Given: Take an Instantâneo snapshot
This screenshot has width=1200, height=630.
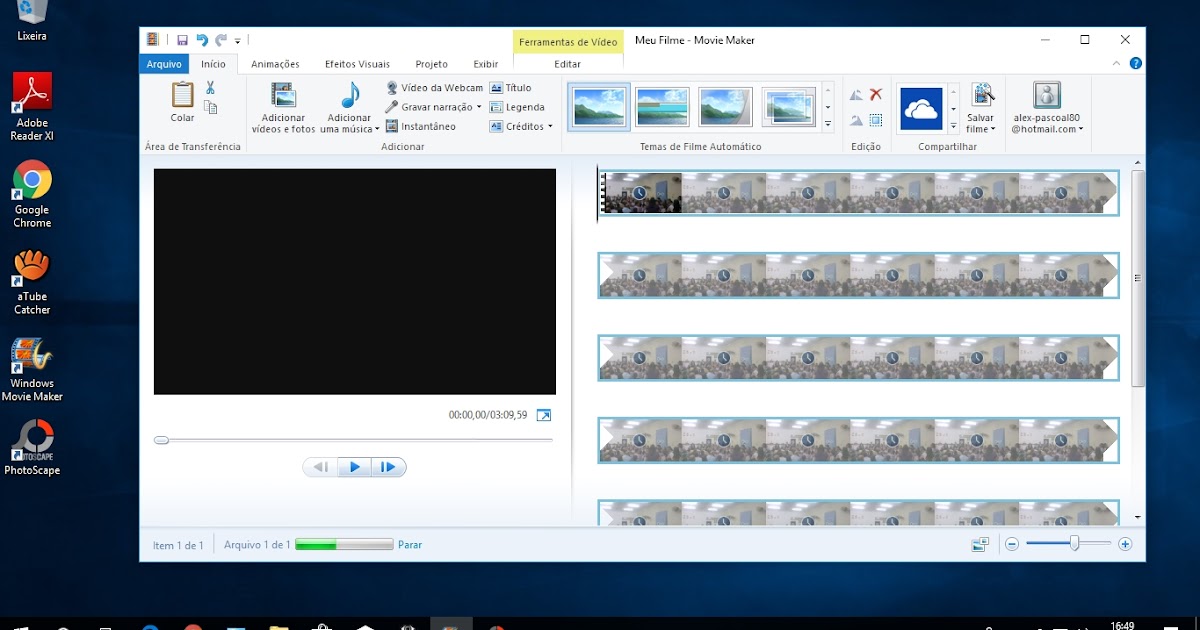Looking at the screenshot, I should [421, 126].
